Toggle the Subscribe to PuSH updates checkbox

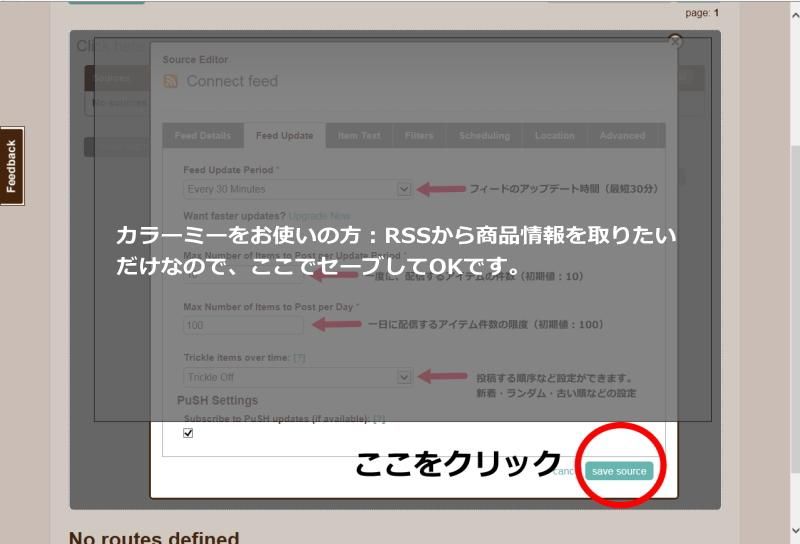pyautogui.click(x=188, y=433)
